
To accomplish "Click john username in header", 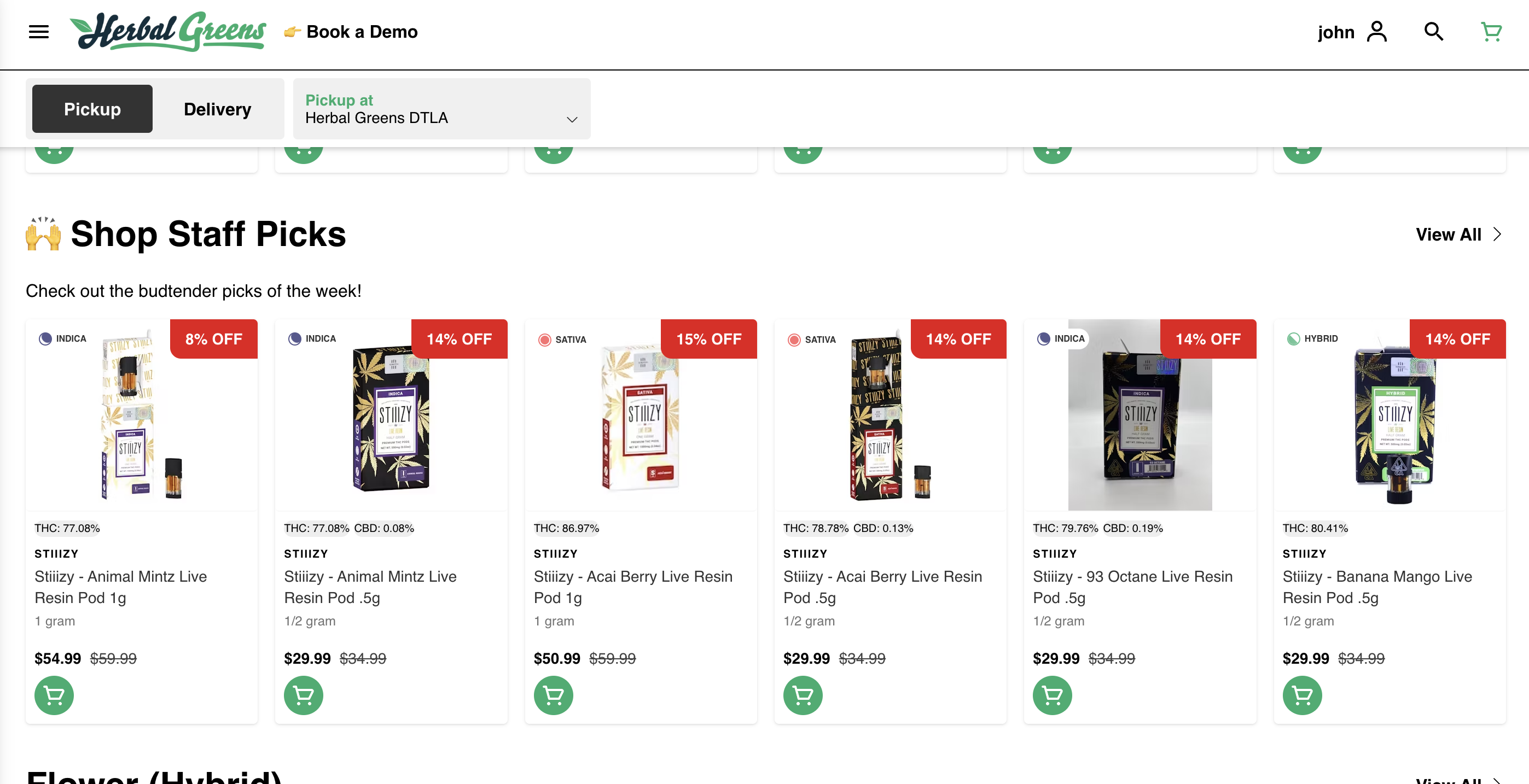I will (1335, 32).
